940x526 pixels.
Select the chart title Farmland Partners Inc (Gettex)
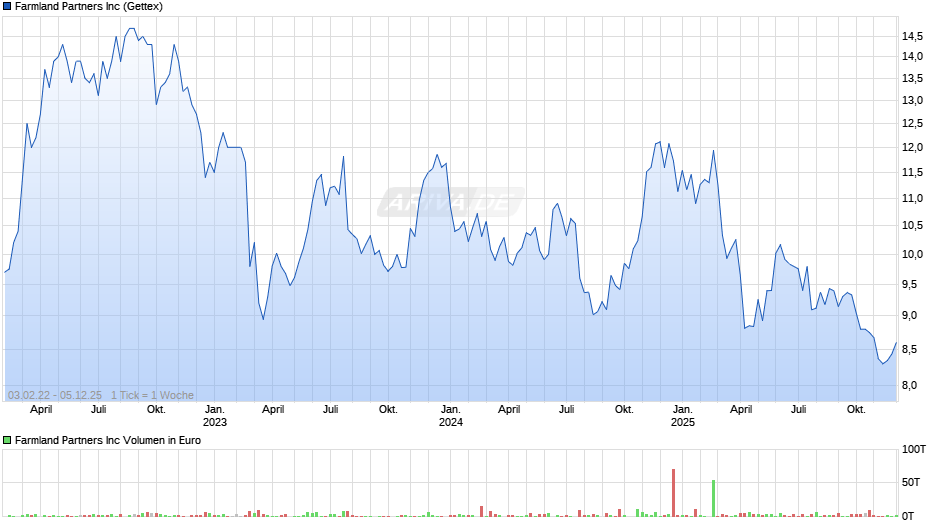(89, 7)
